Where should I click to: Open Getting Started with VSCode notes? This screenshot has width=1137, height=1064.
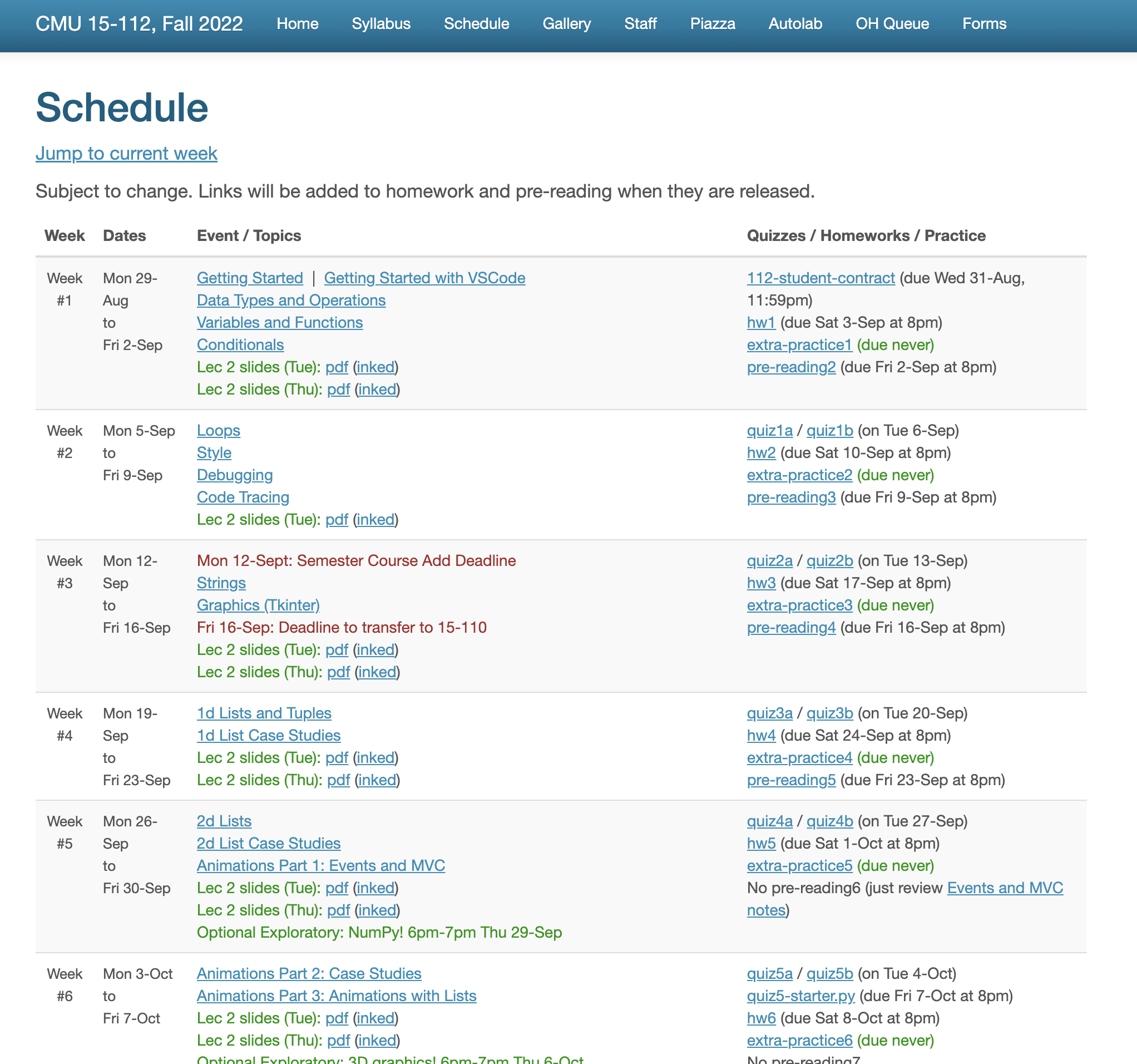click(424, 278)
